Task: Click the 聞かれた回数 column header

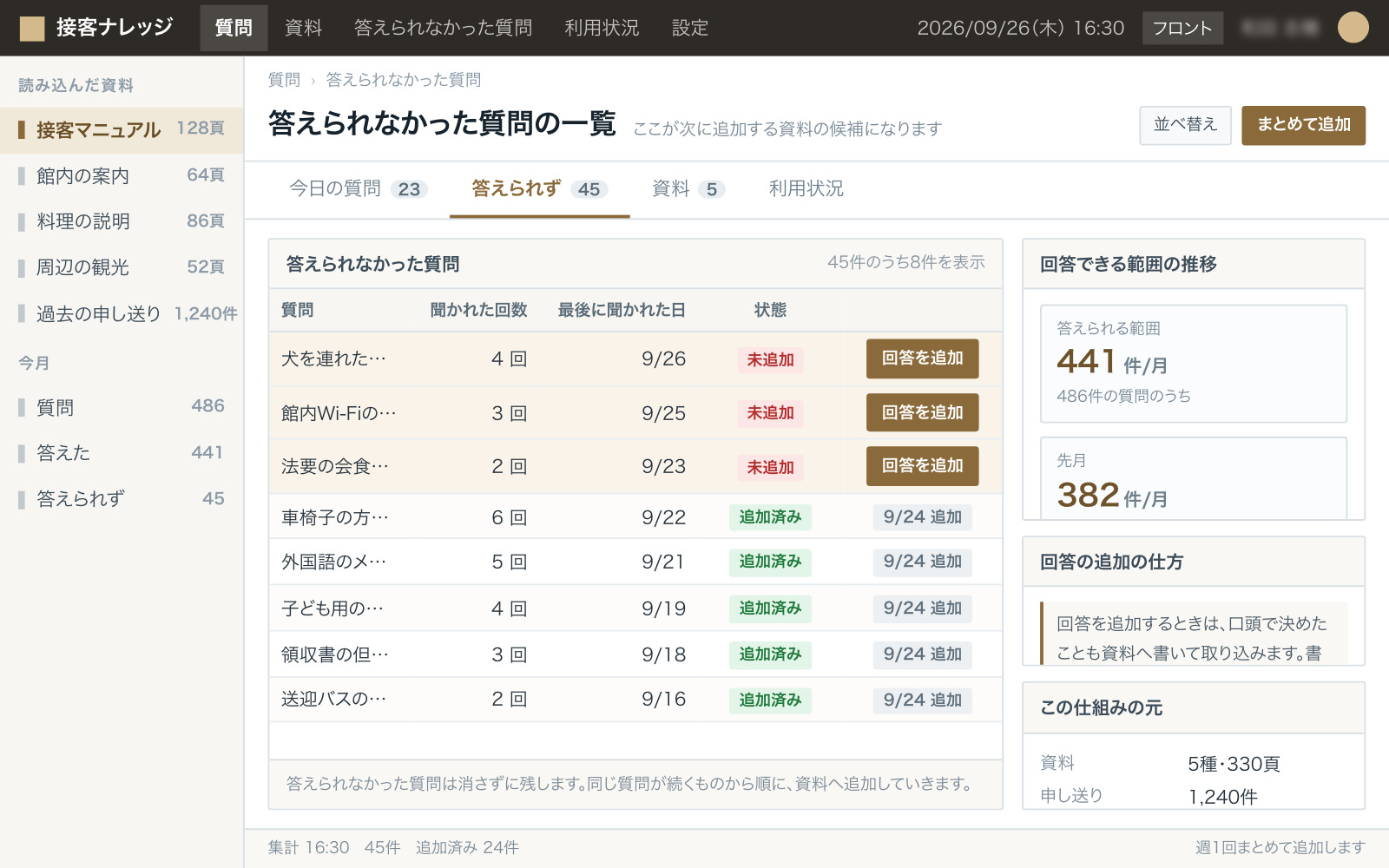Action: pos(478,310)
